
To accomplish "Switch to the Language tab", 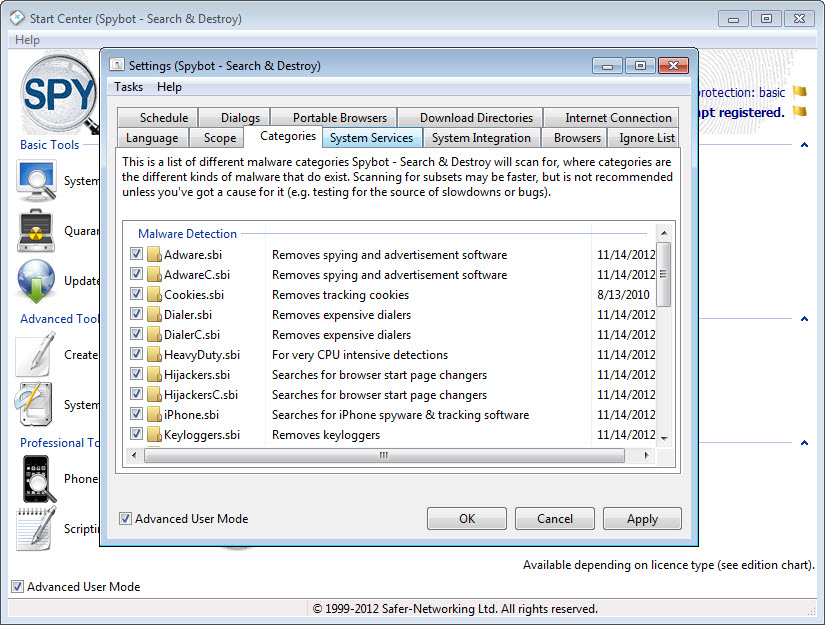I will (152, 138).
